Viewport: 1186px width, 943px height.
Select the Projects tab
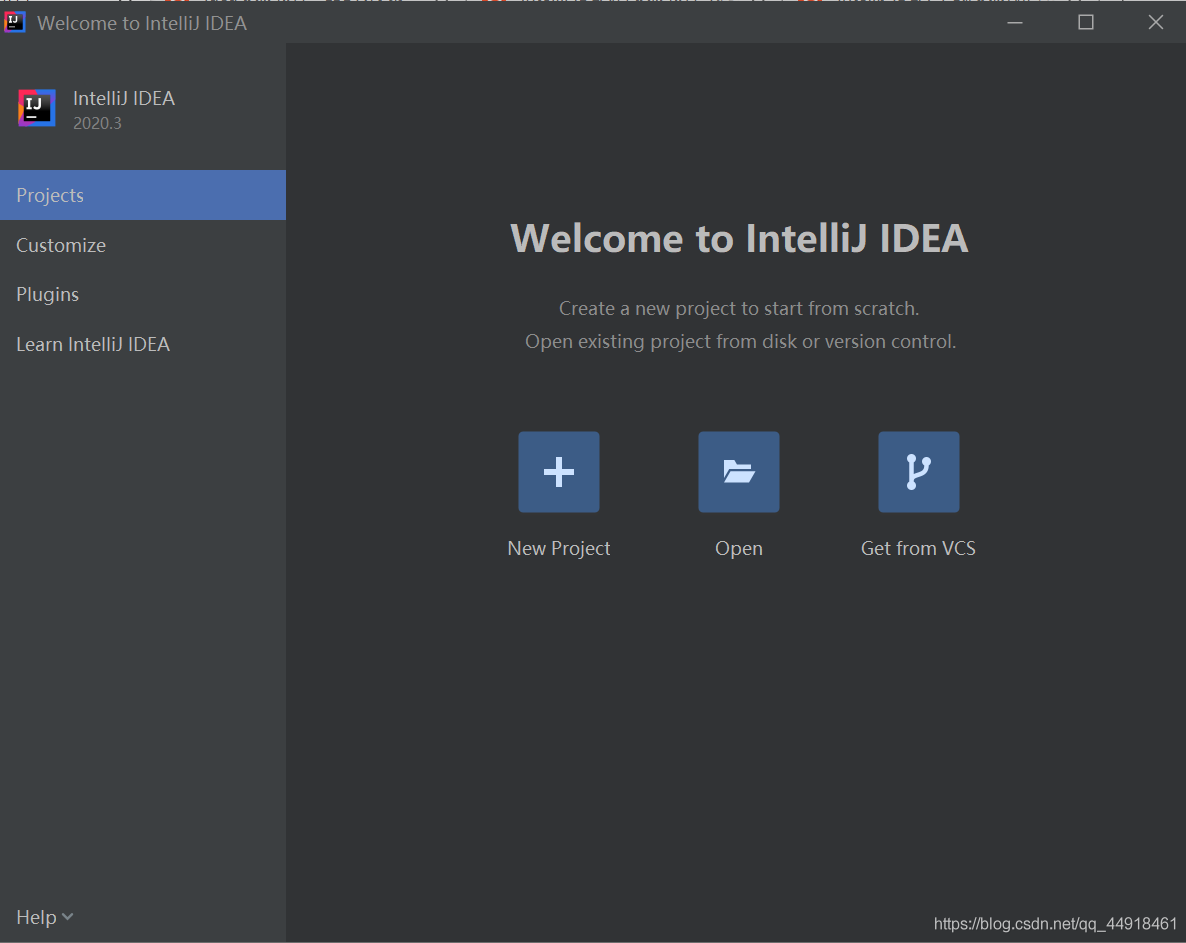click(x=143, y=195)
